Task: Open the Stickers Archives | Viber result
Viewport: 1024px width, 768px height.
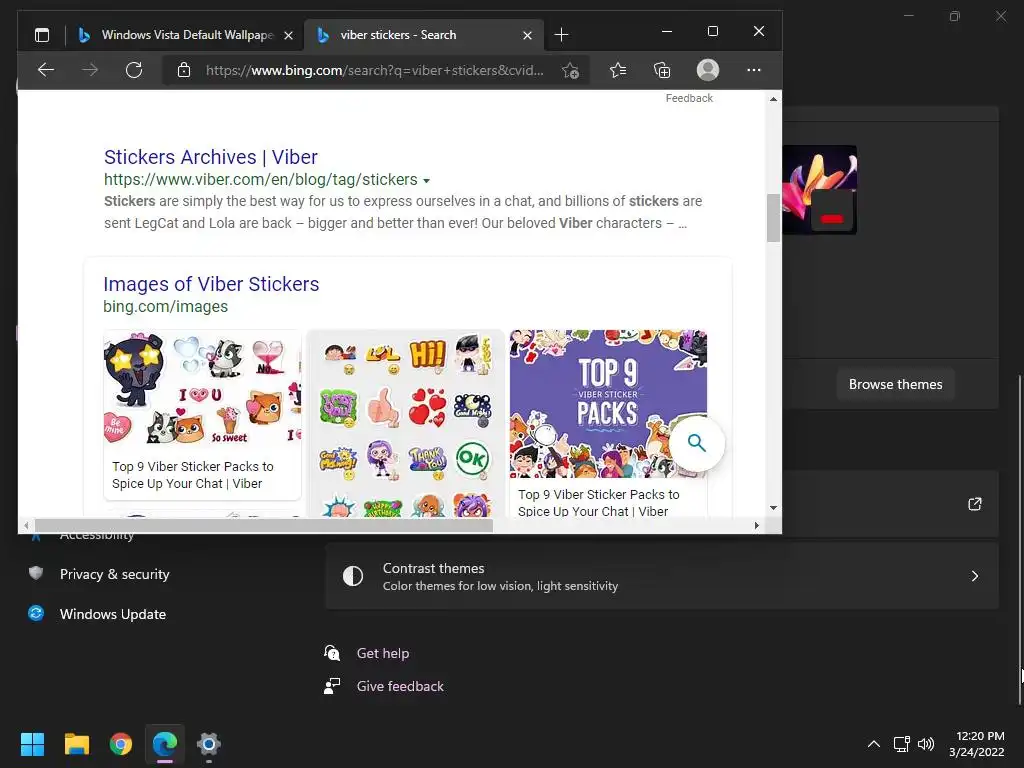Action: point(210,157)
